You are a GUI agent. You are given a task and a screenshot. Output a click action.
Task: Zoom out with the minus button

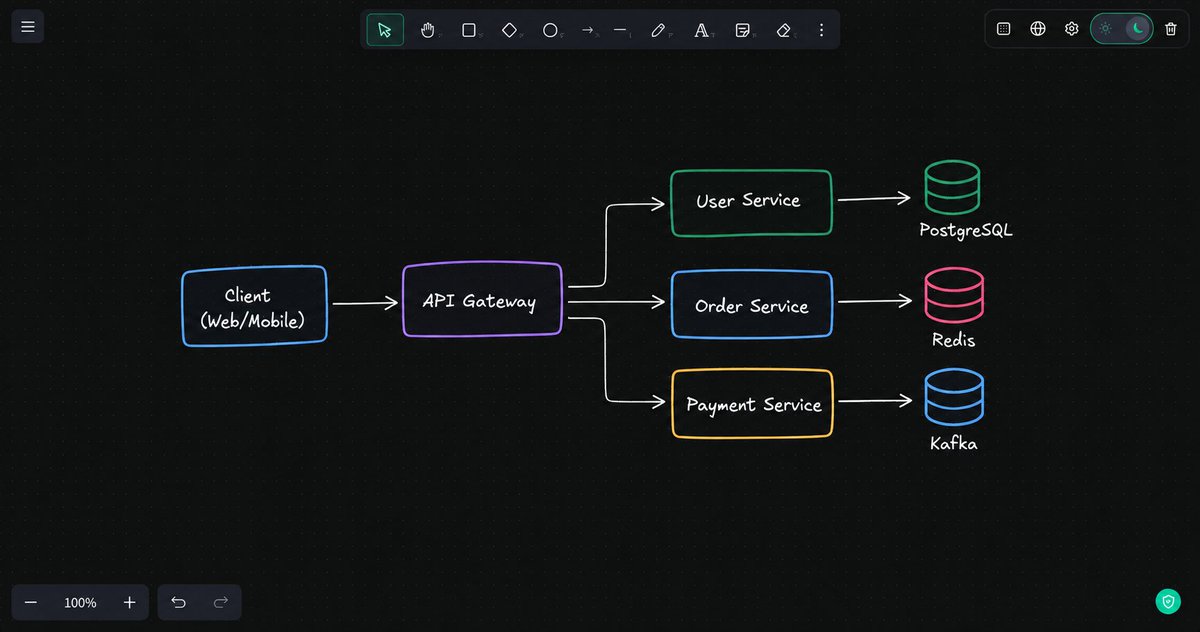31,603
